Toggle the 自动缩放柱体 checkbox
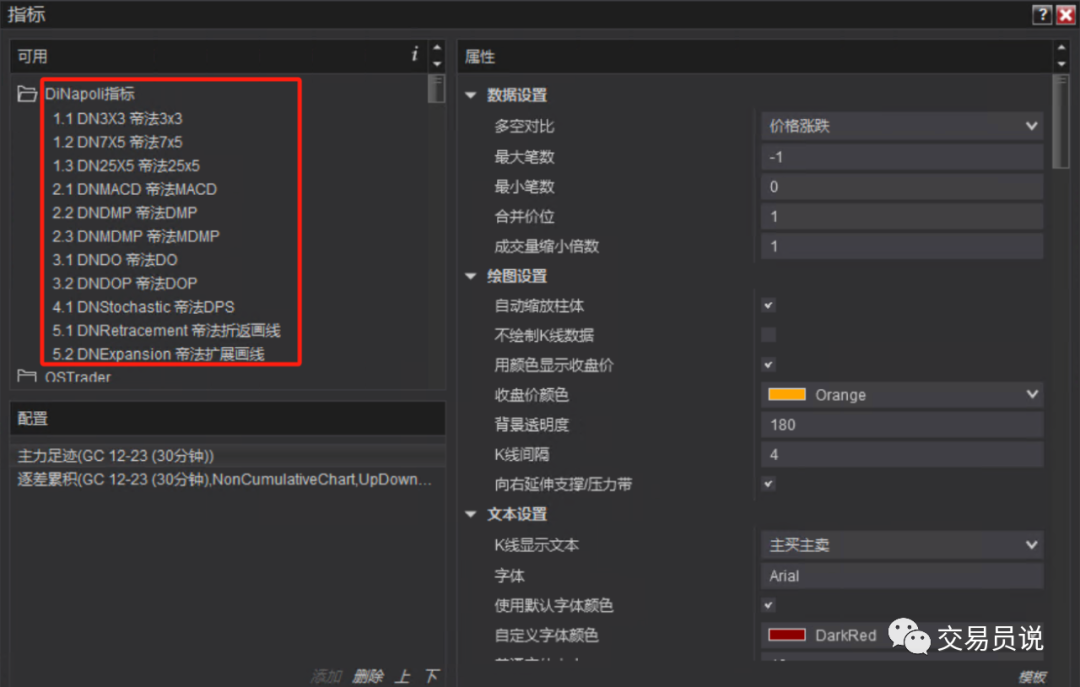The height and width of the screenshot is (687, 1080). point(767,306)
